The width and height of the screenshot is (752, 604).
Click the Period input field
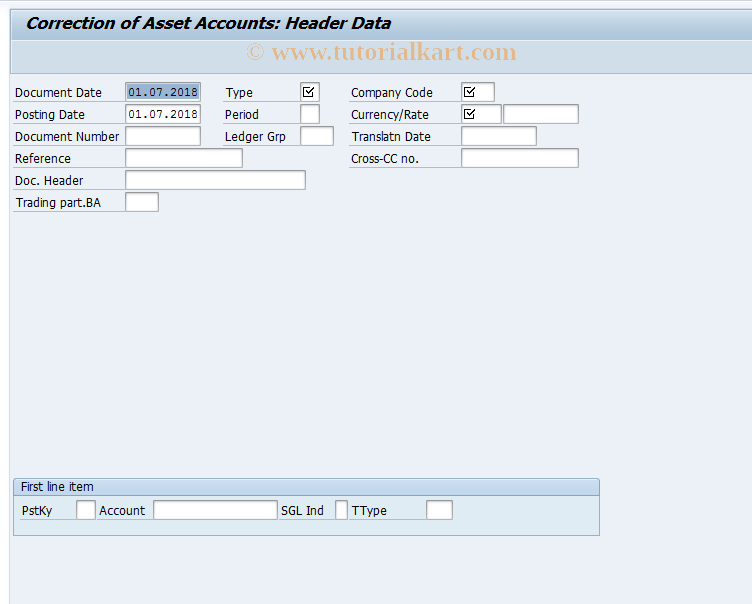310,114
